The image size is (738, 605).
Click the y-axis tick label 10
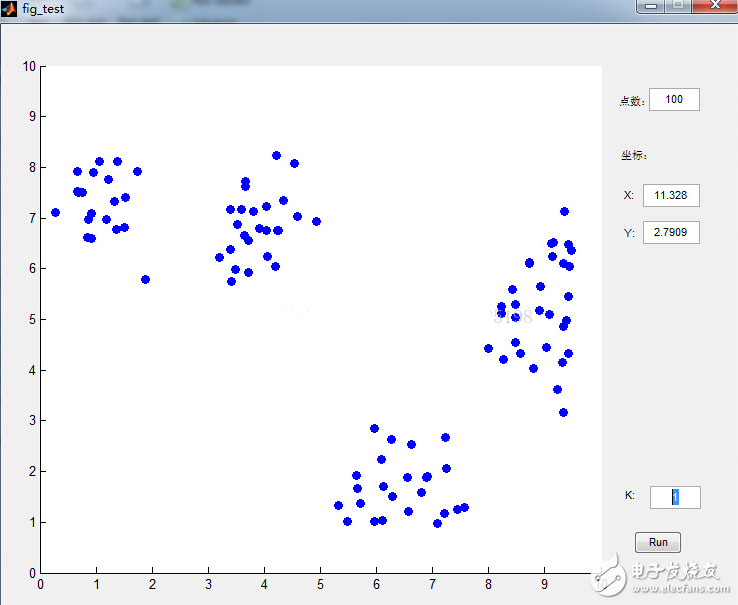29,66
